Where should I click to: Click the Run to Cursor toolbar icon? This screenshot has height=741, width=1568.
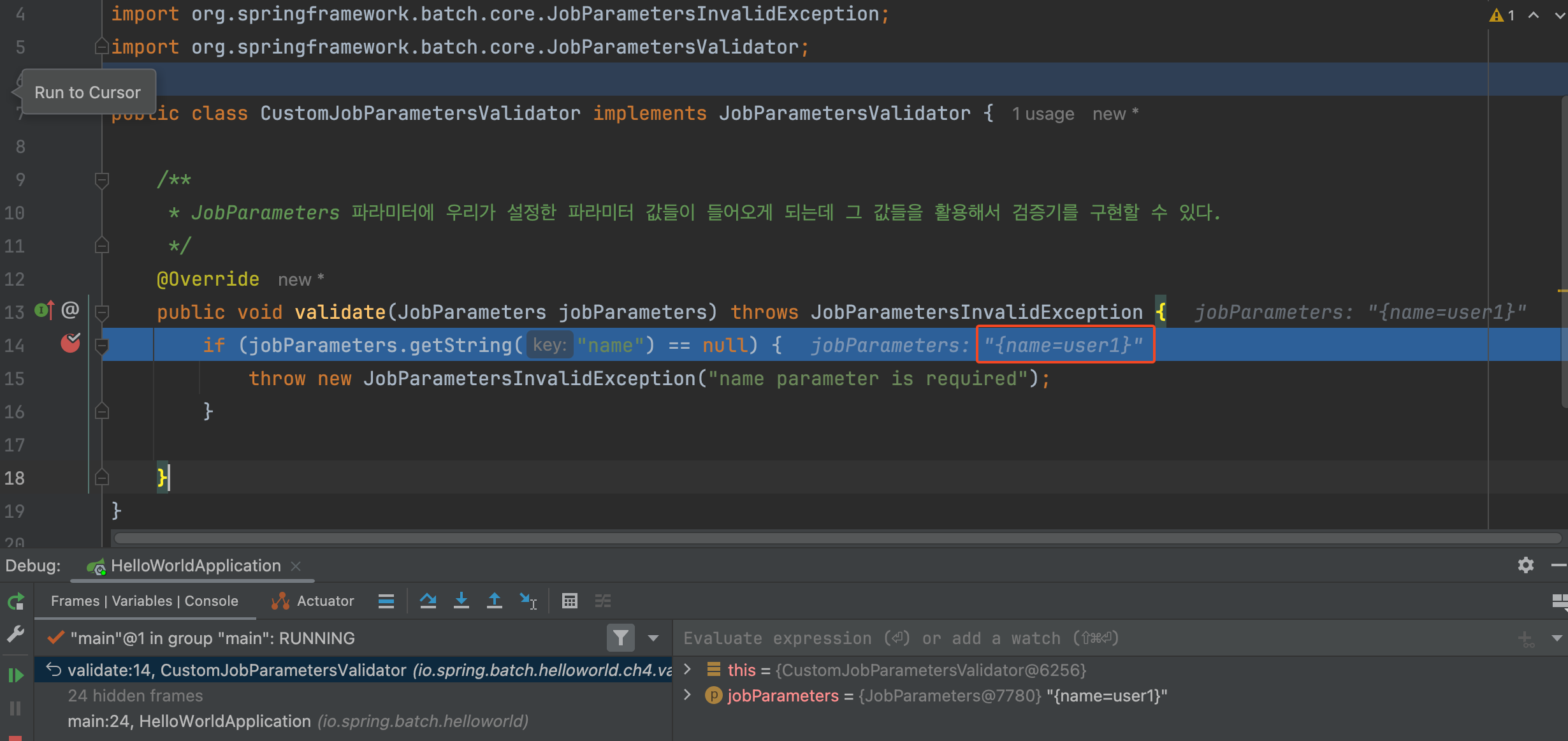pos(528,601)
